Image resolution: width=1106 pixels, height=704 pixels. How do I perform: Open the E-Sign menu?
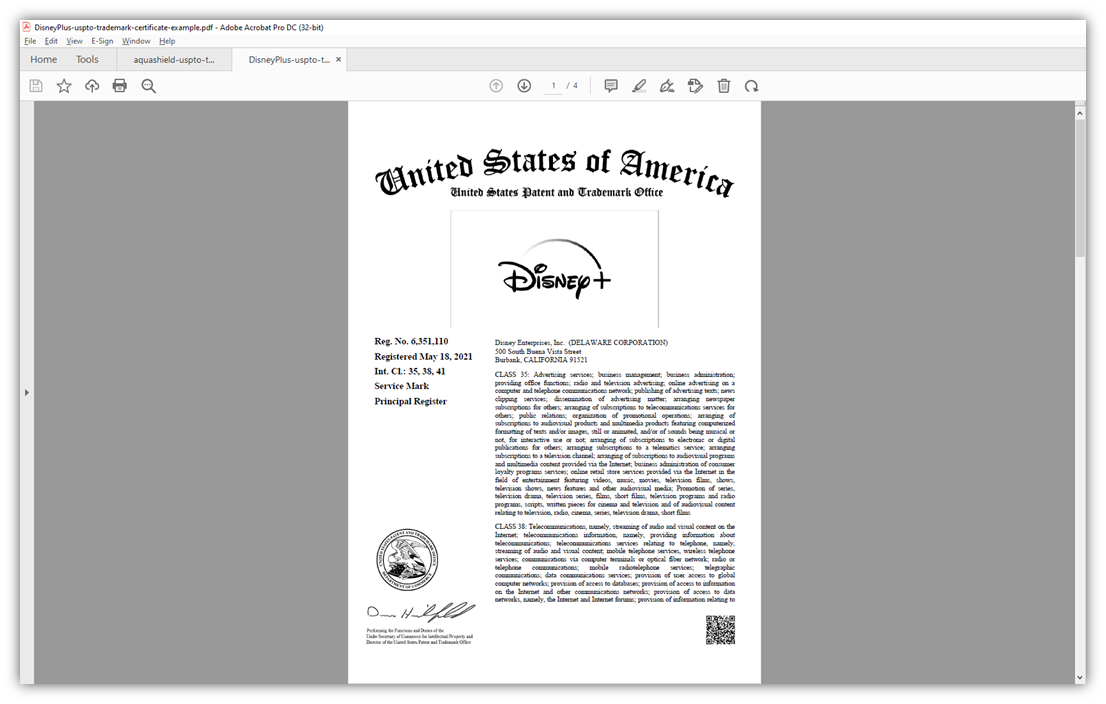102,41
